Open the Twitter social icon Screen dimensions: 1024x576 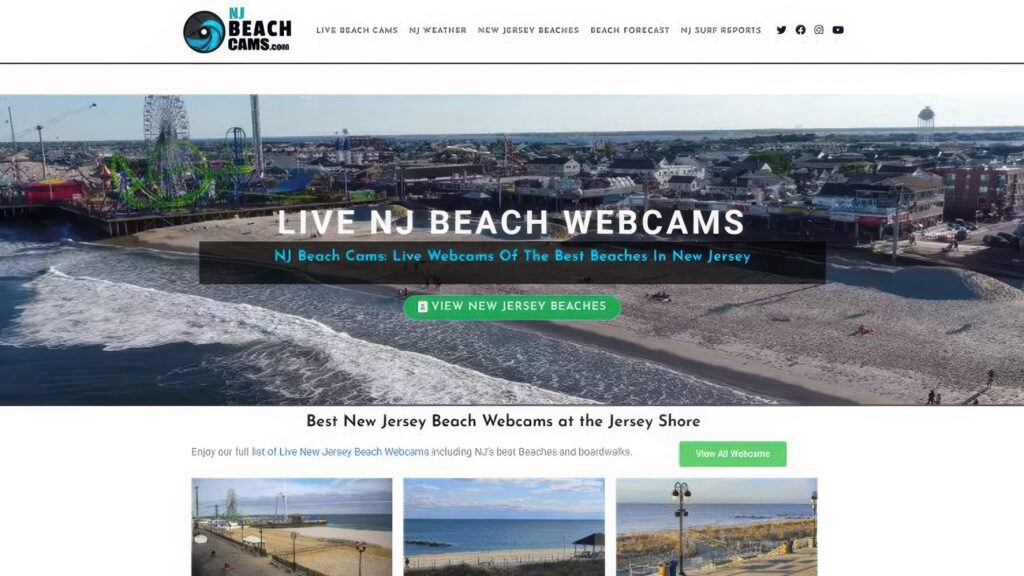tap(781, 30)
